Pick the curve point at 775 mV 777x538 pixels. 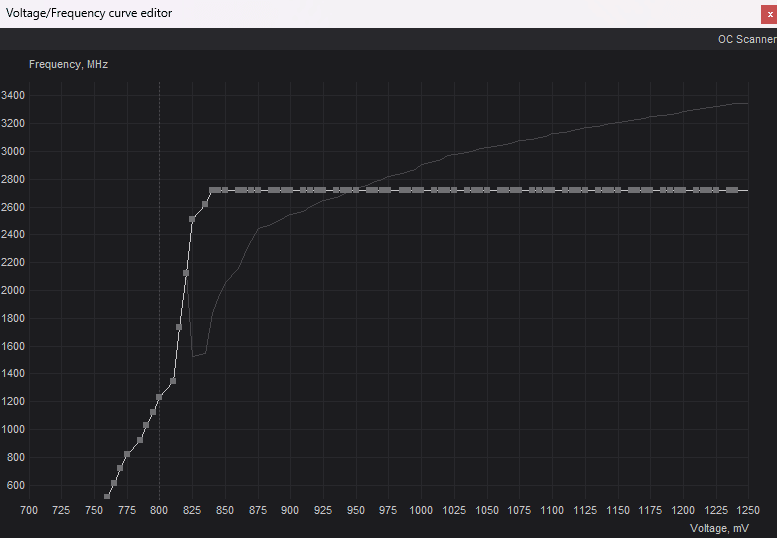(x=127, y=454)
